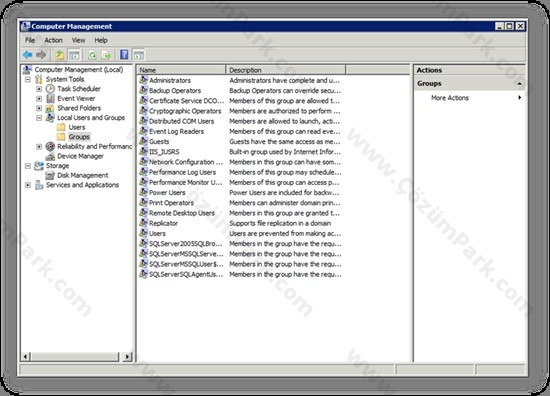Click the Power Users group icon

click(x=143, y=192)
